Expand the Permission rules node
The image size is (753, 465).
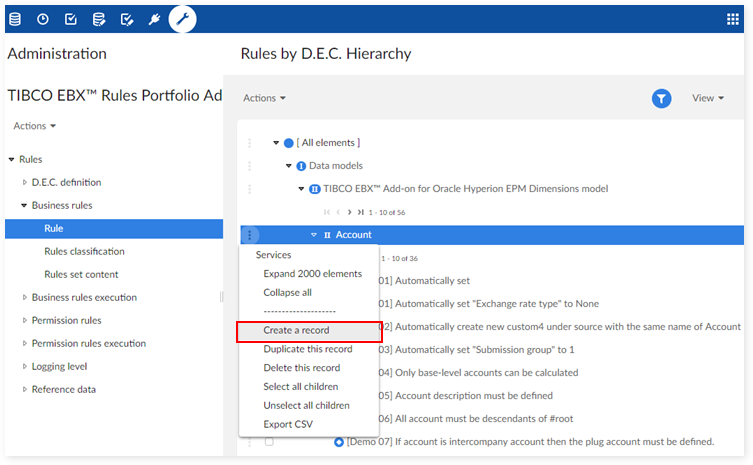point(24,320)
